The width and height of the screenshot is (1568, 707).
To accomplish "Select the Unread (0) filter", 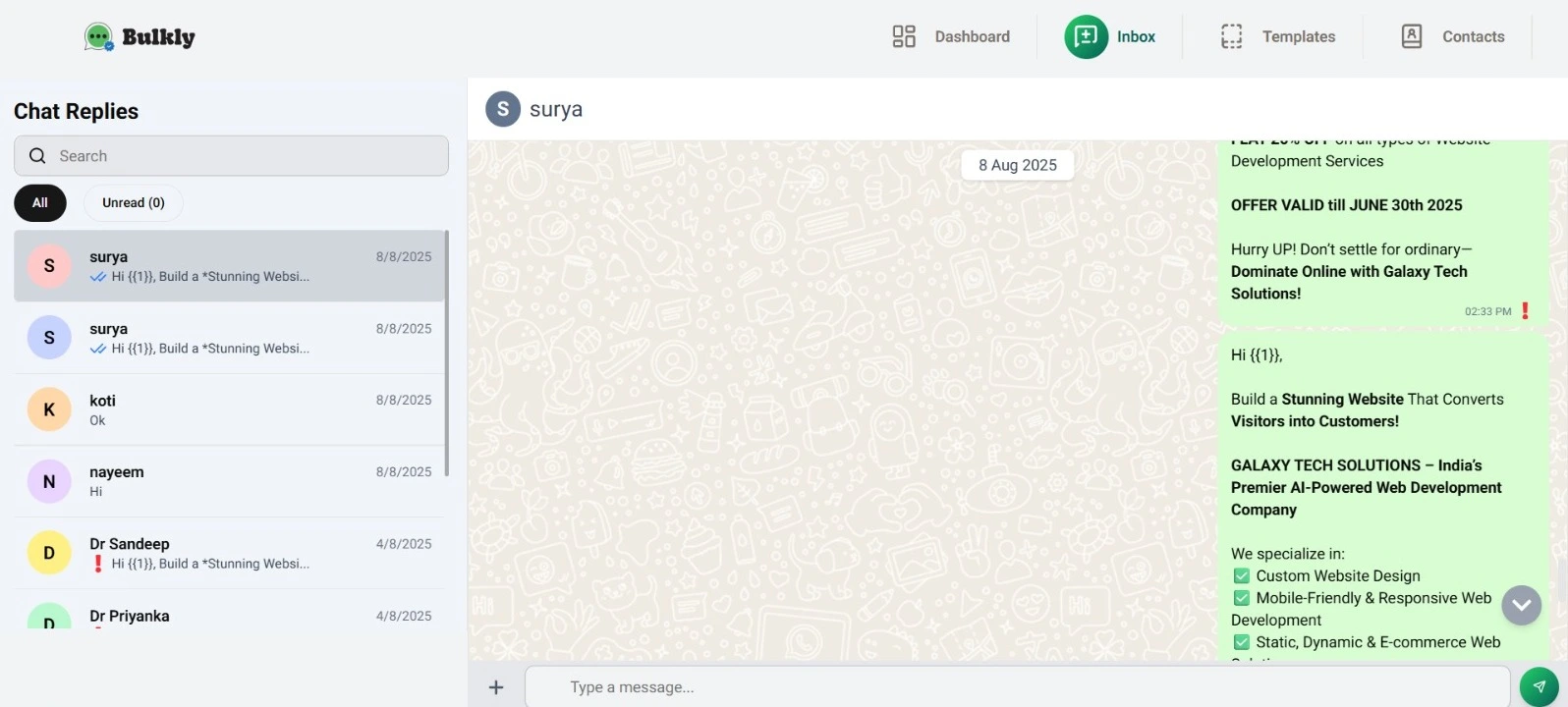I will (134, 203).
